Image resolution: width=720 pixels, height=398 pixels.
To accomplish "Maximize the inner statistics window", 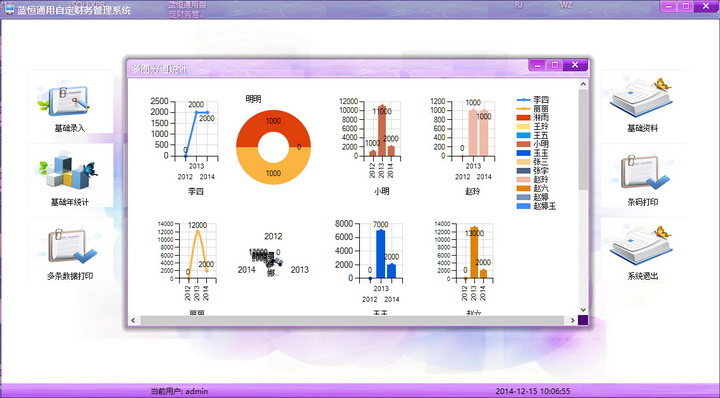I will pos(555,65).
